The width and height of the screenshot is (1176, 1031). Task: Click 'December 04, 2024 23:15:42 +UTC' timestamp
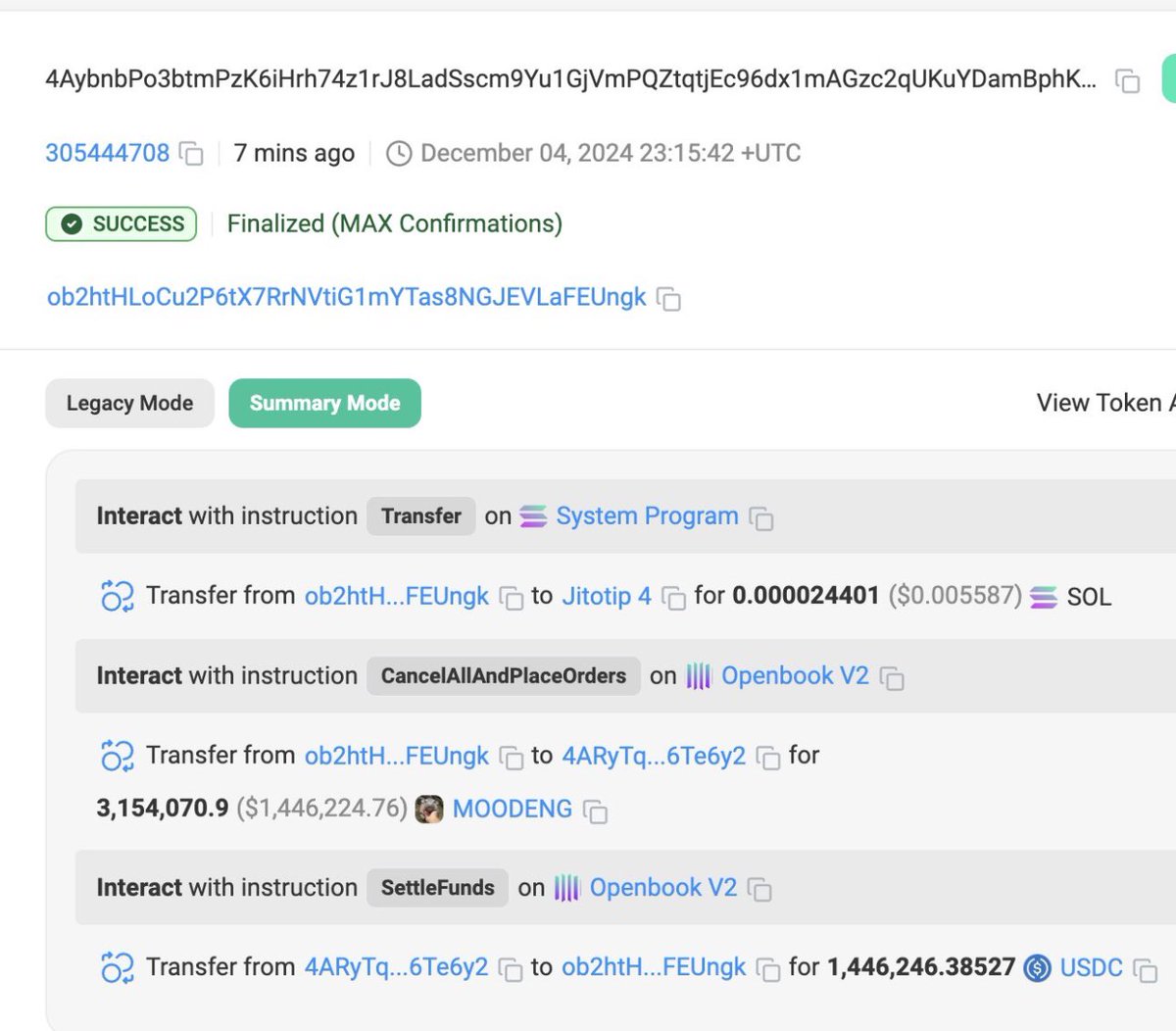click(611, 153)
